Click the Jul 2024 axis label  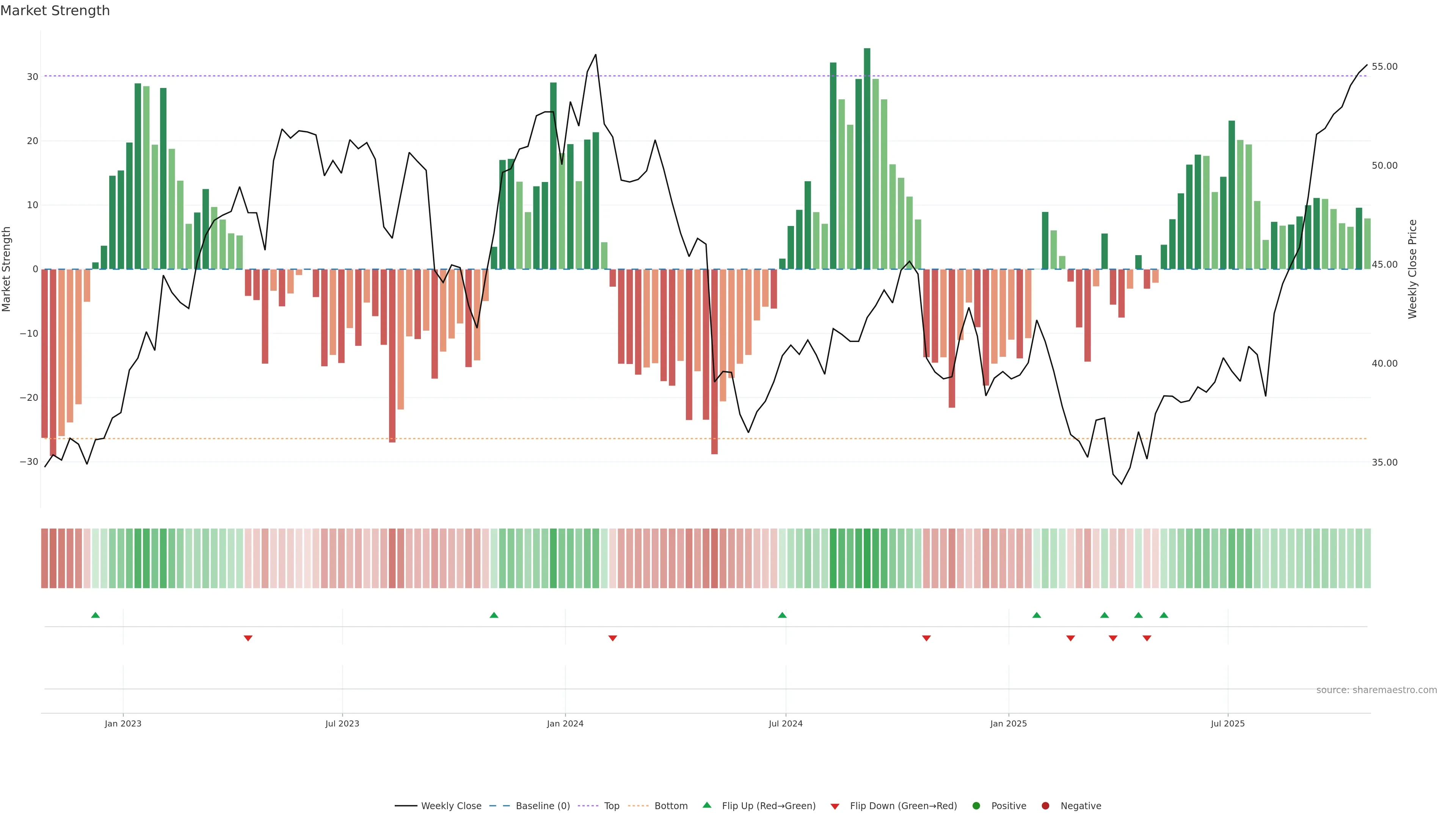pos(785,723)
